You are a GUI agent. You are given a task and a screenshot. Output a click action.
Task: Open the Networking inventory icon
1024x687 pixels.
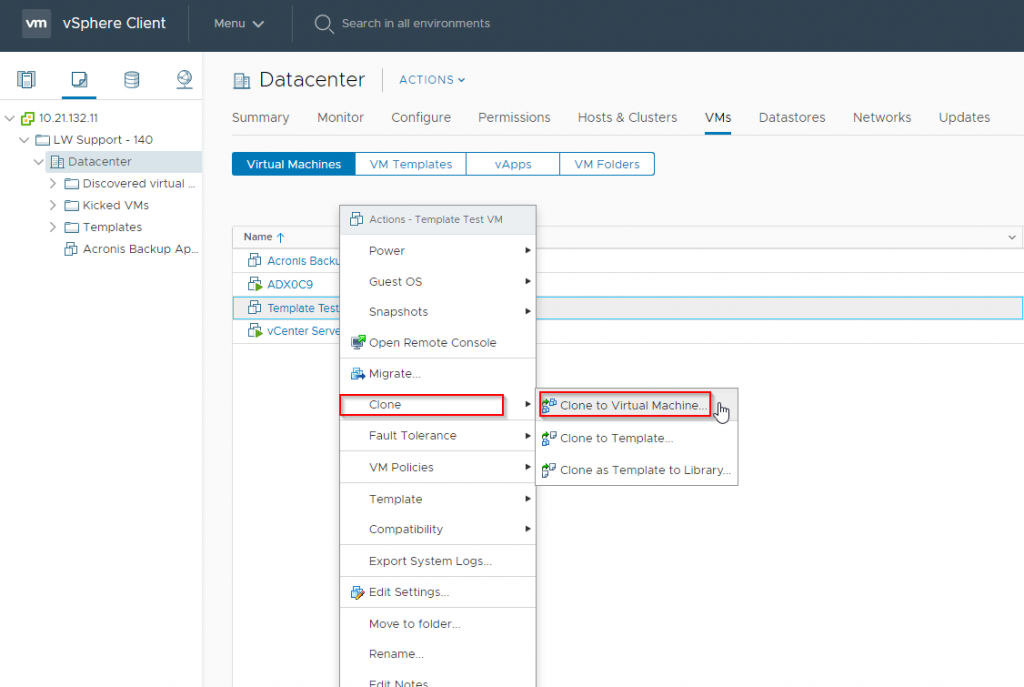[x=184, y=80]
